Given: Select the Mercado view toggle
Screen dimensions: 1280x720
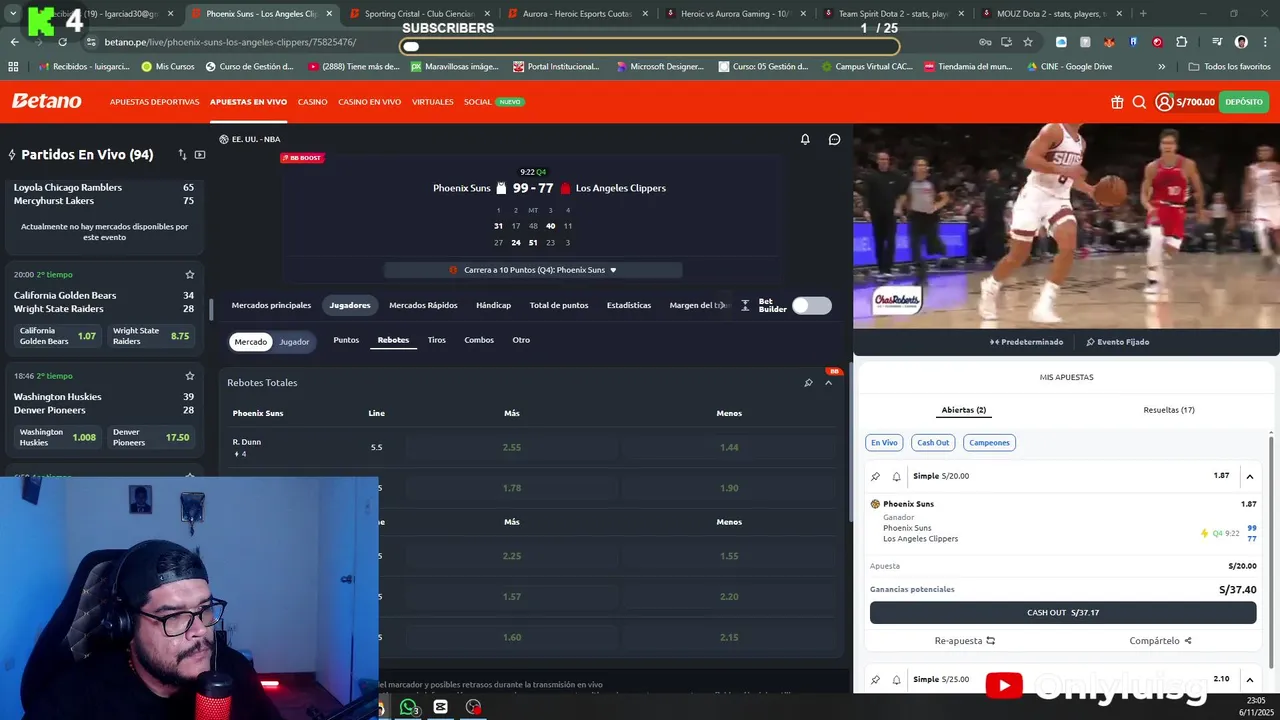Looking at the screenshot, I should (x=251, y=342).
